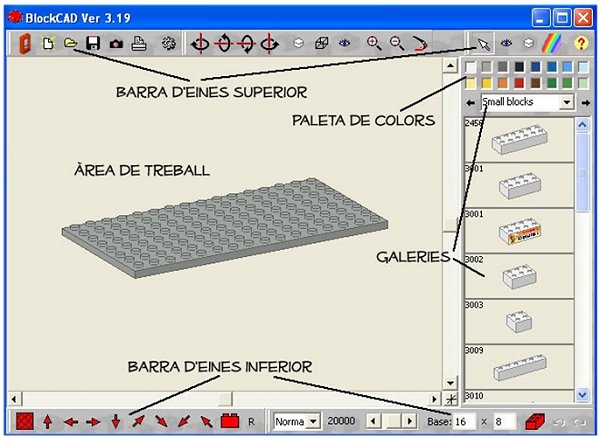Toggle the eye icon left of zoom in

(346, 44)
